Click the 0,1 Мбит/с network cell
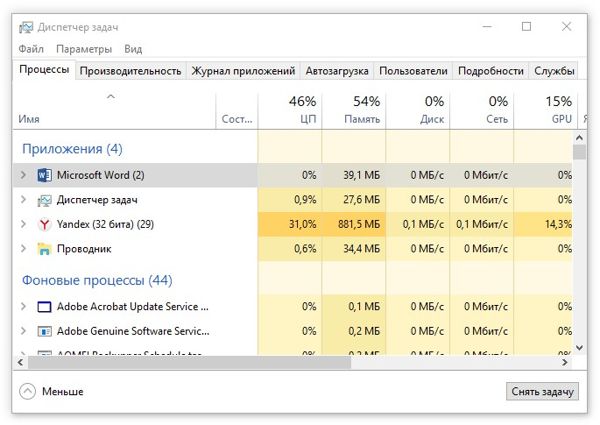600x425 pixels. [x=482, y=224]
